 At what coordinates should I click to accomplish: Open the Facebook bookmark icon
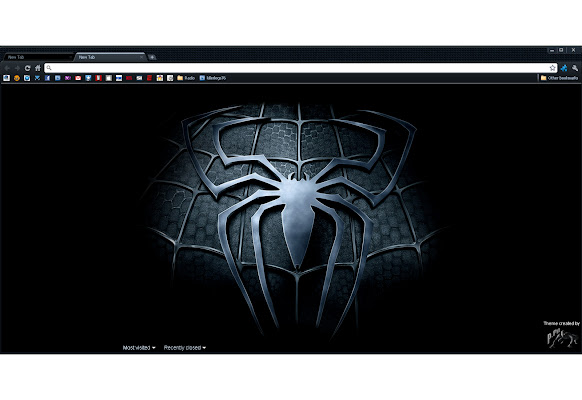point(48,78)
